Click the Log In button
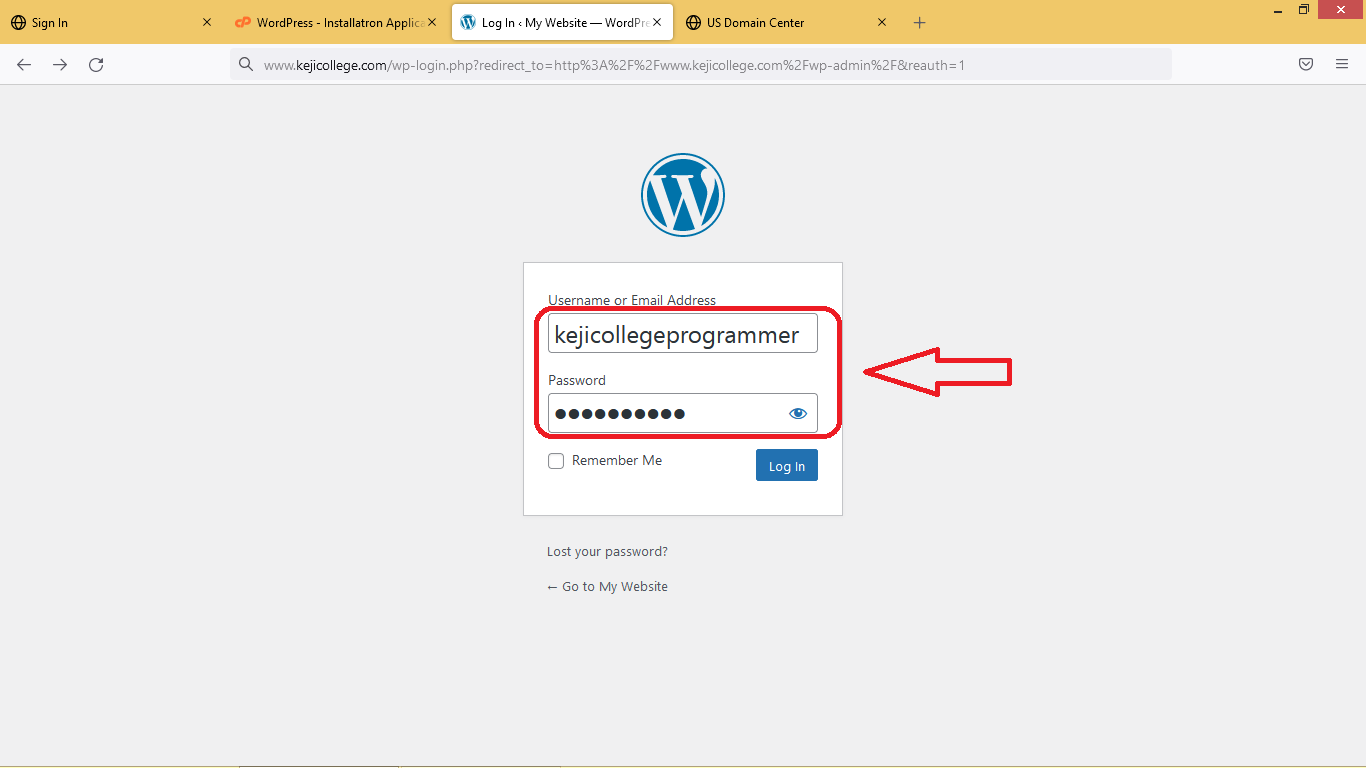Viewport: 1366px width, 768px height. [x=787, y=465]
